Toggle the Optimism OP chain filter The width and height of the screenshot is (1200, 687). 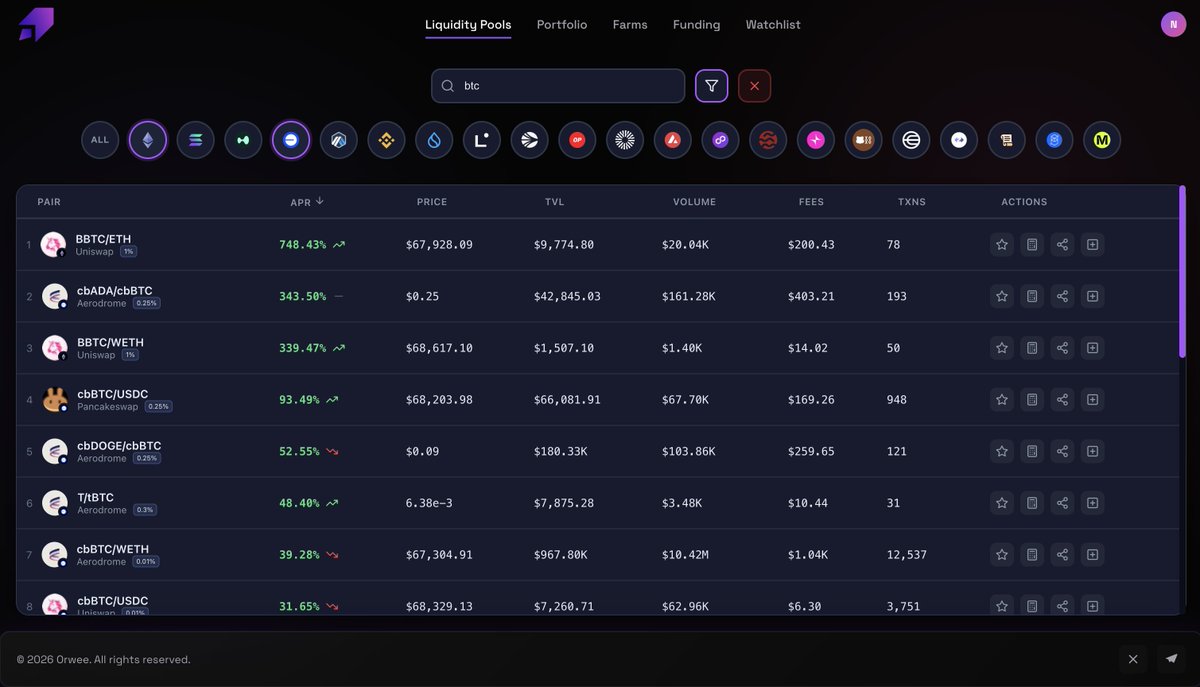coord(577,140)
